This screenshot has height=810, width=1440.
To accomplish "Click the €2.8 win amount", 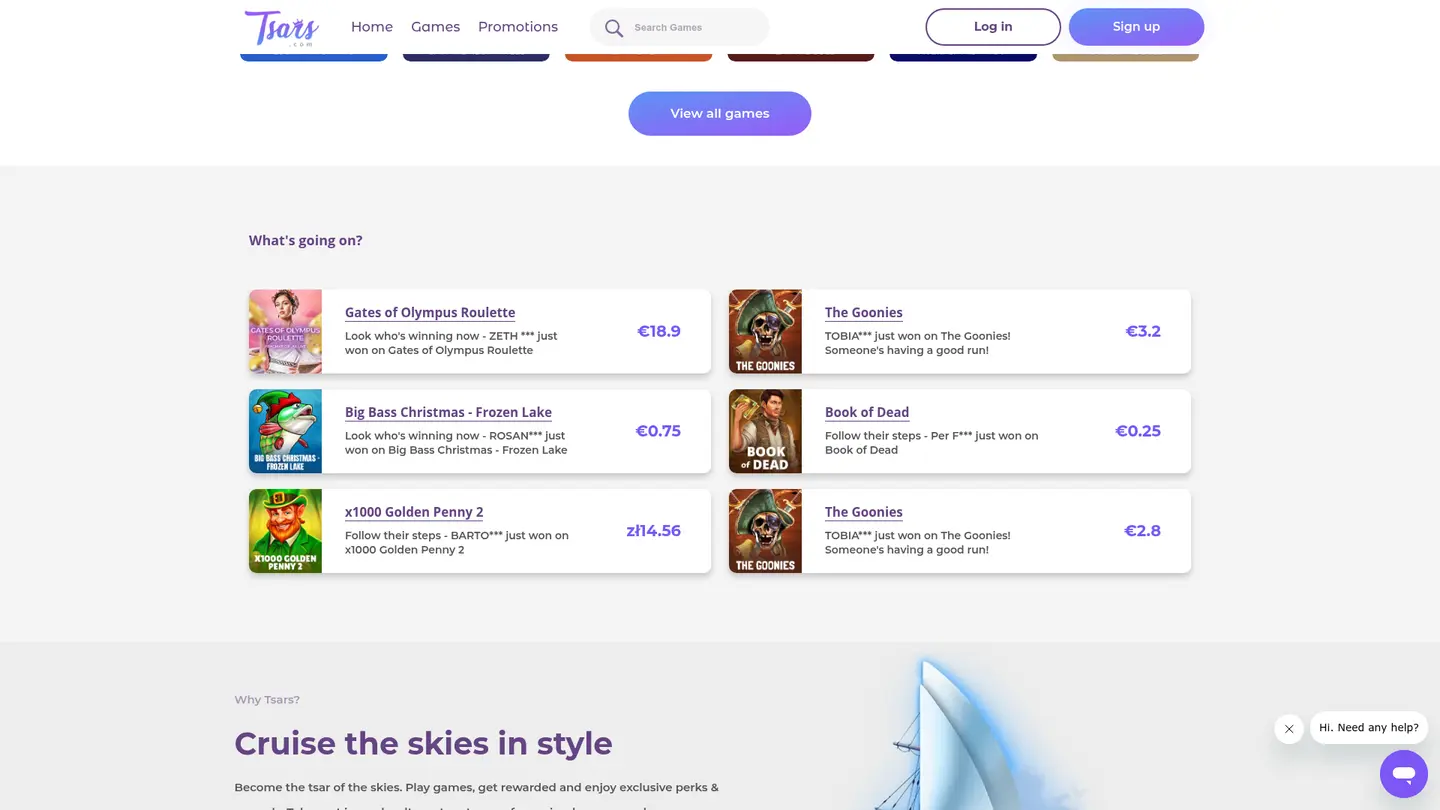I will pyautogui.click(x=1142, y=531).
